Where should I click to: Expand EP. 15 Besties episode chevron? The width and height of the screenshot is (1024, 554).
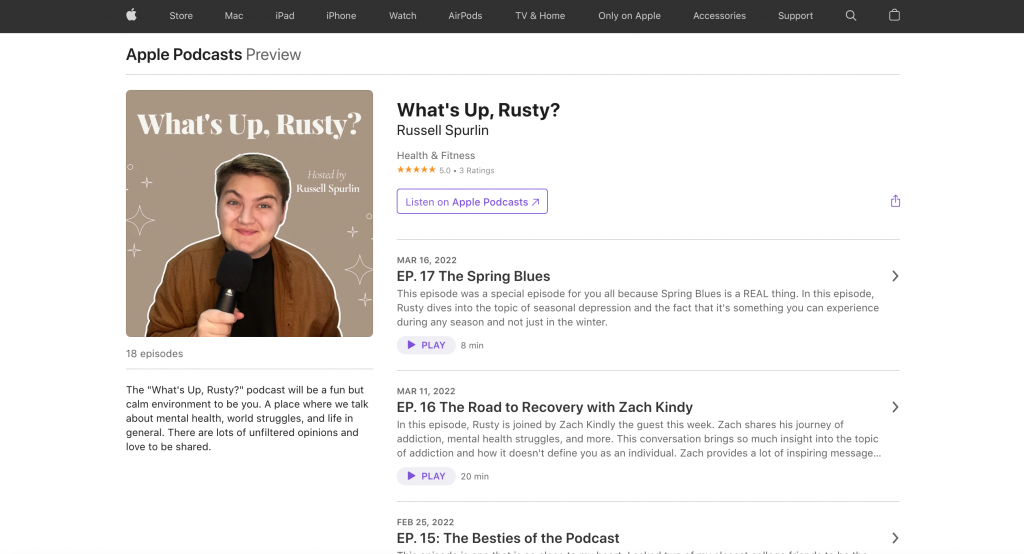895,538
